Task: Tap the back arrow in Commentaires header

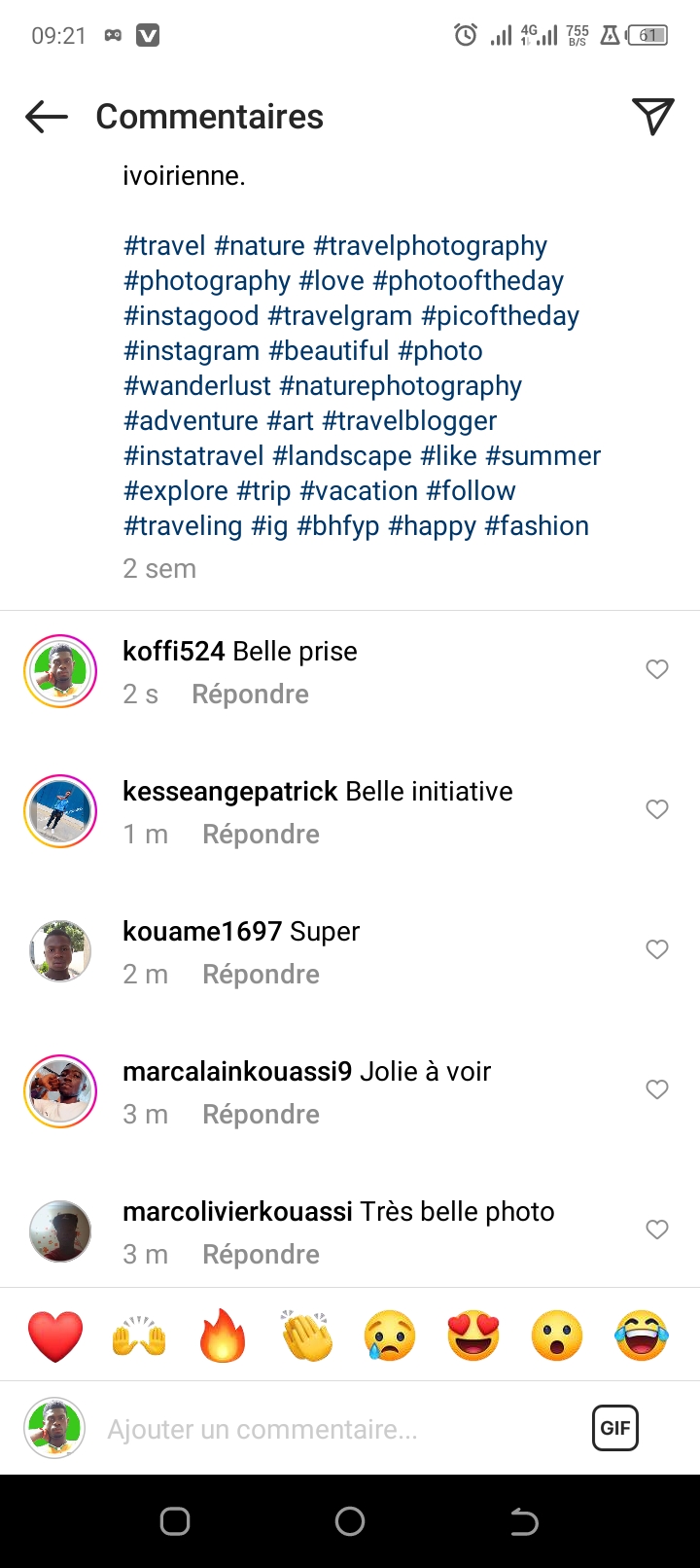Action: click(x=47, y=118)
